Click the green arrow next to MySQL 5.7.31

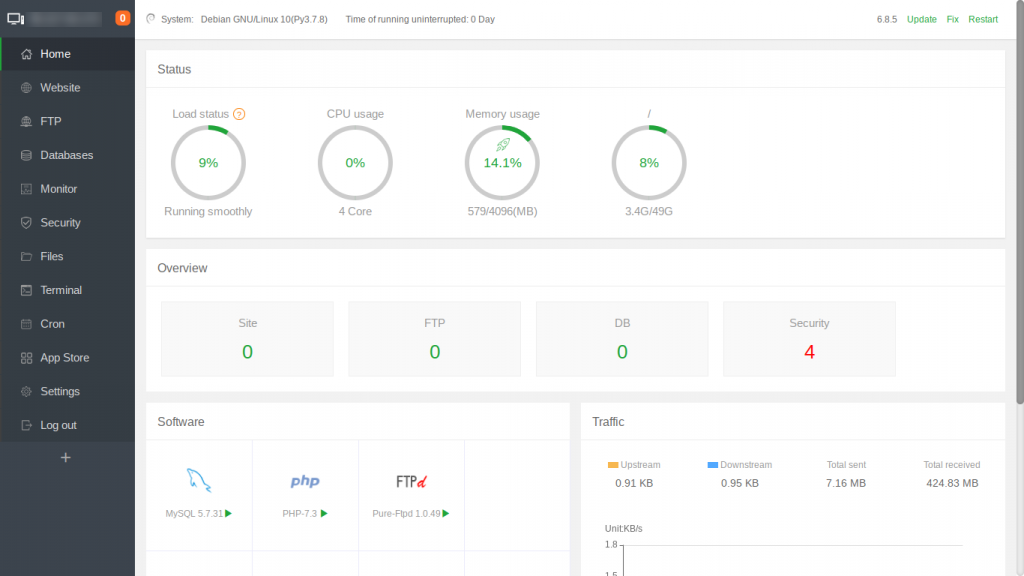(x=229, y=513)
